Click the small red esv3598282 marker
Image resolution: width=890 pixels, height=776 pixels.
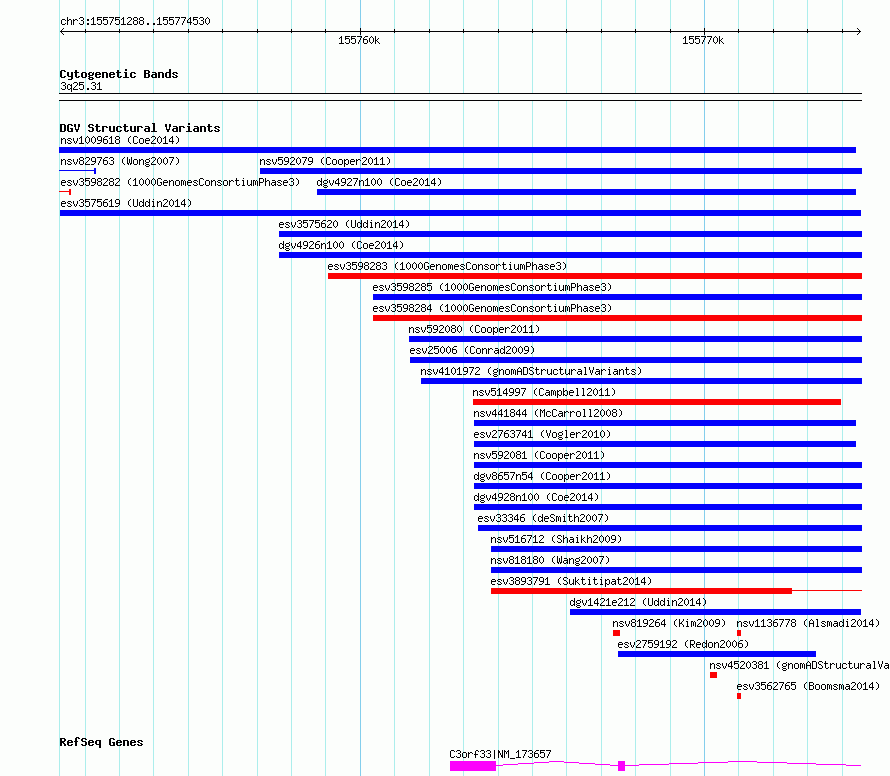[x=65, y=192]
